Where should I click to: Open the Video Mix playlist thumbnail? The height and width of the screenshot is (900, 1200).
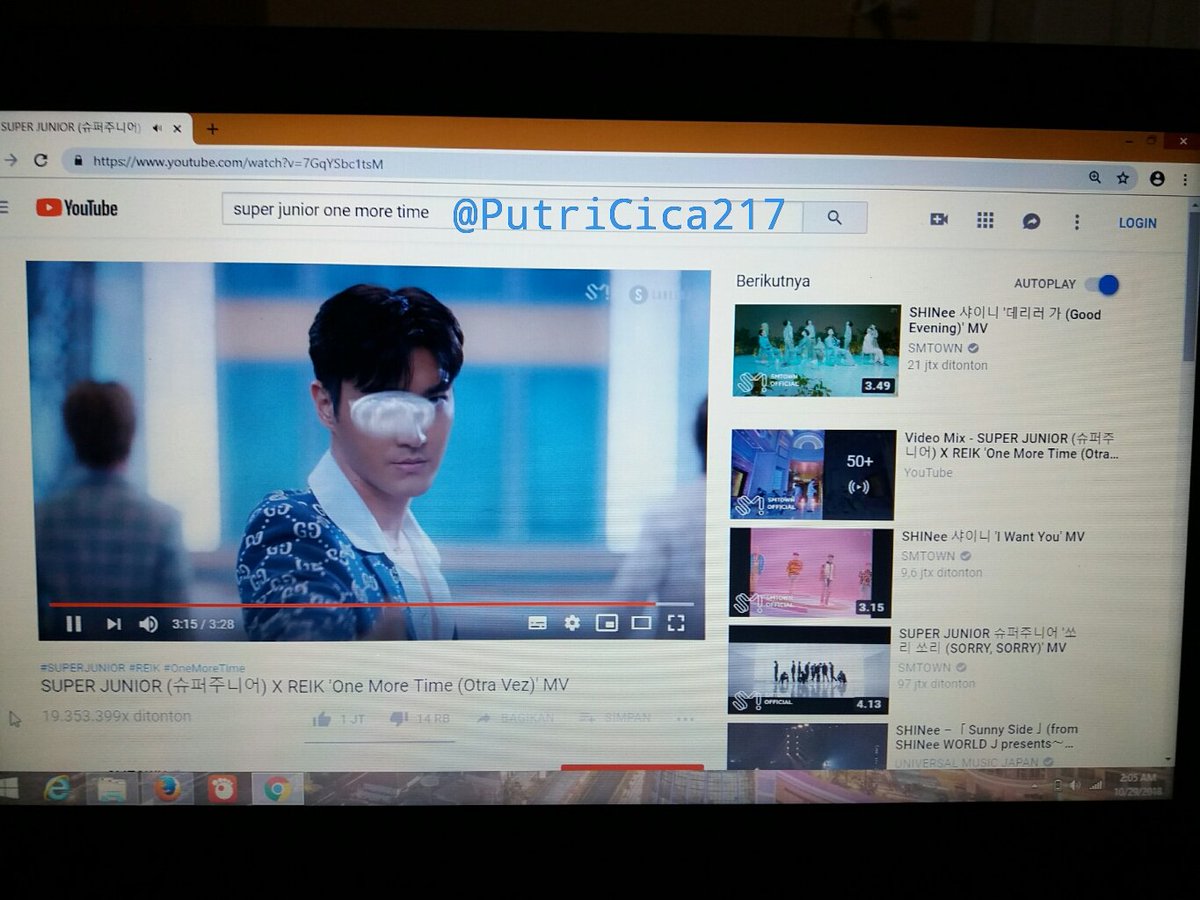tap(813, 474)
